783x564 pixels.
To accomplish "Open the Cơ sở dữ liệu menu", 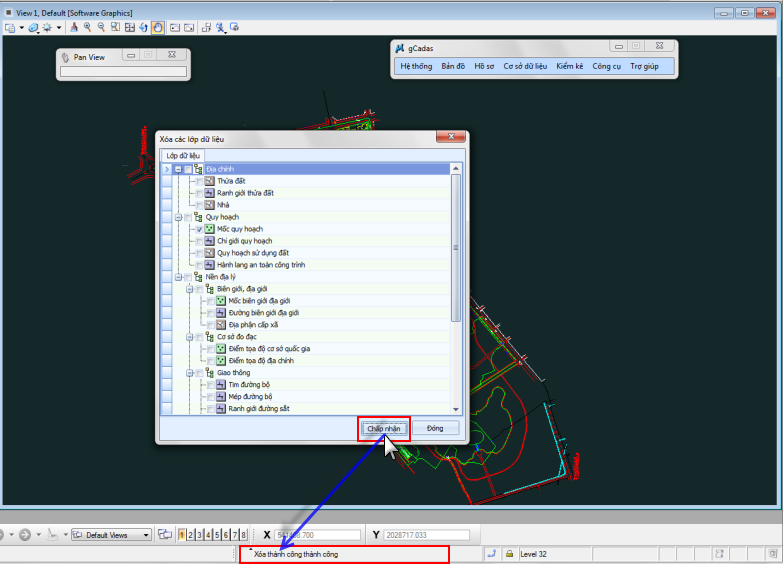I will pyautogui.click(x=524, y=66).
